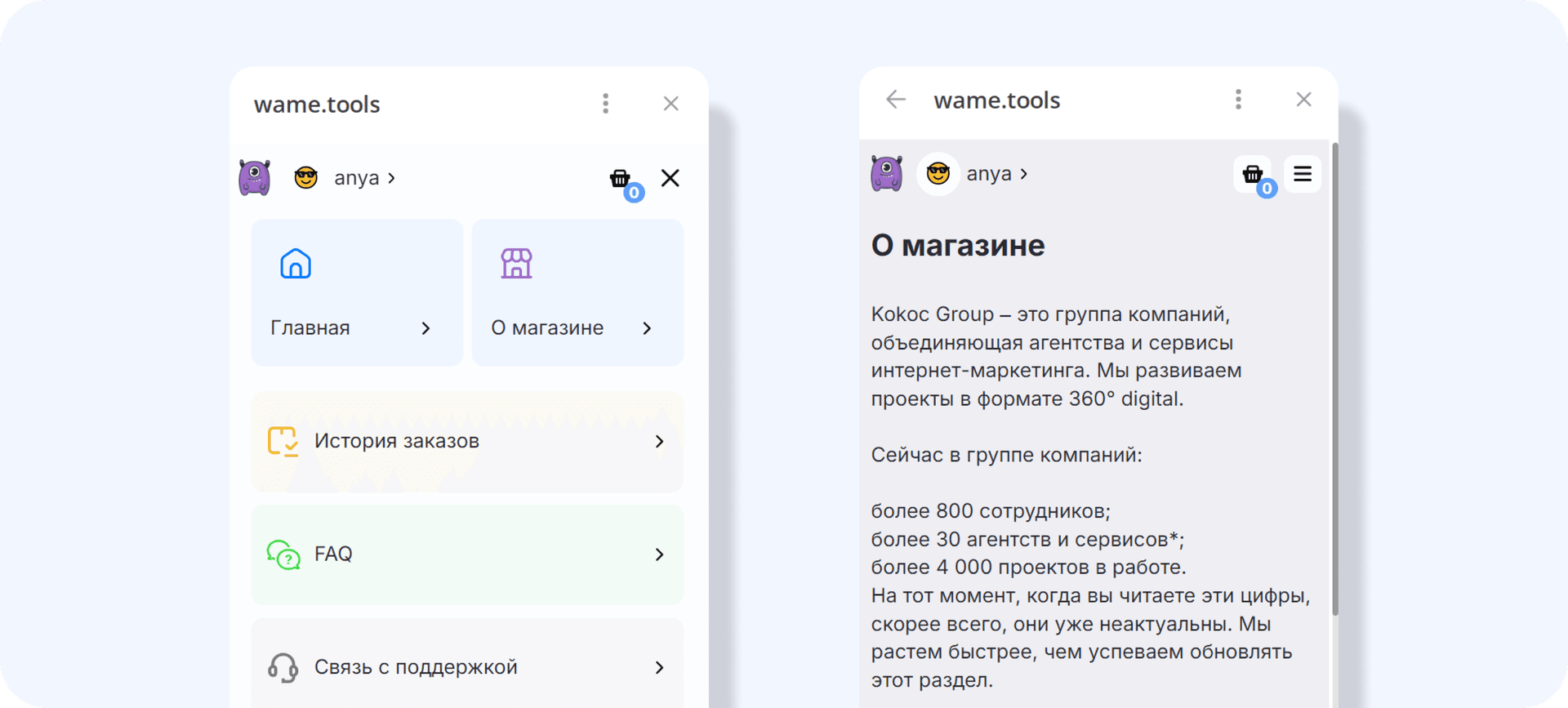Expand the История заказов chevron
Screen dimensions: 1568x708
[660, 442]
